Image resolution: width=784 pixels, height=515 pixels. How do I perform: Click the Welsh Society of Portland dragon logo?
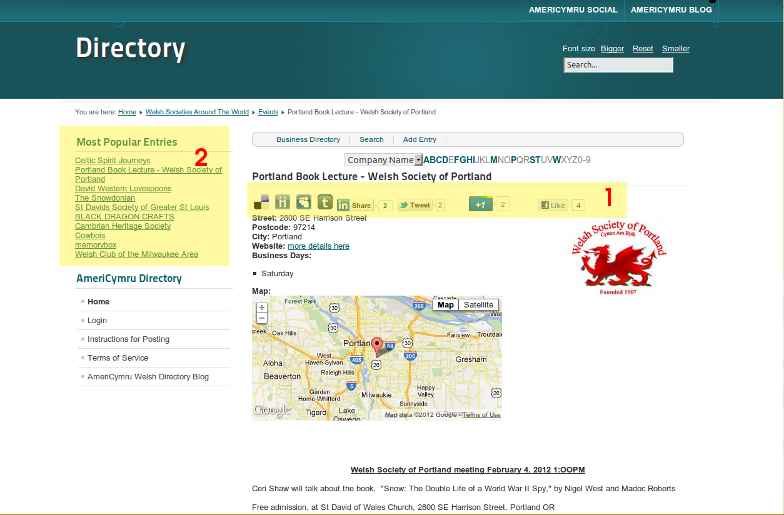(619, 257)
